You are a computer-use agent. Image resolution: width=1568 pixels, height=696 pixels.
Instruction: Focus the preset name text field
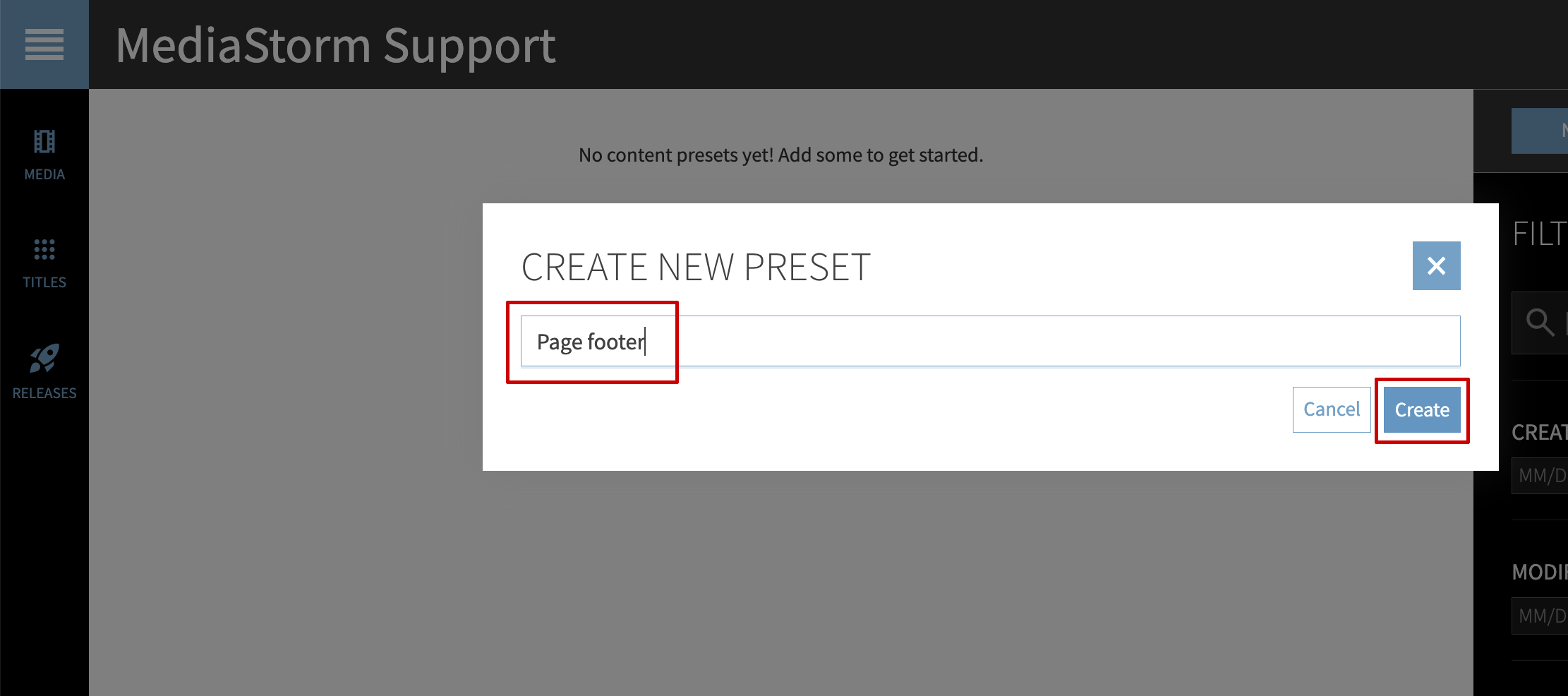pos(989,342)
